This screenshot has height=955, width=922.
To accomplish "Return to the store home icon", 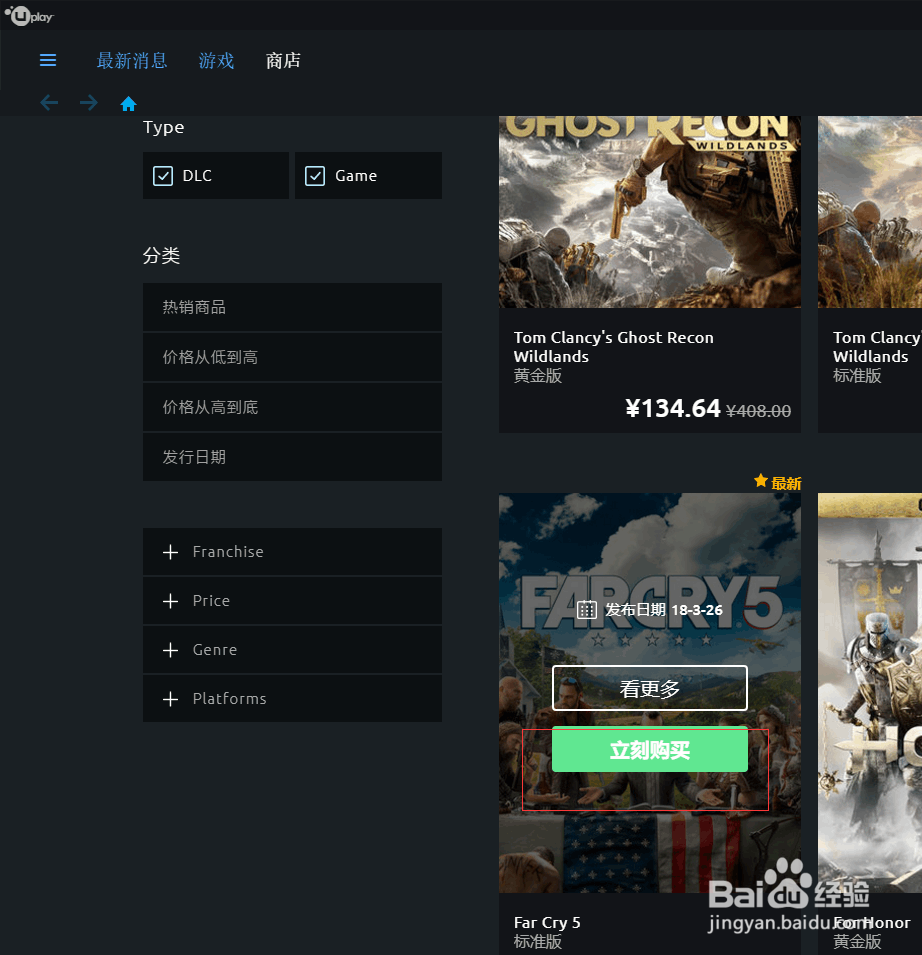I will pos(128,104).
